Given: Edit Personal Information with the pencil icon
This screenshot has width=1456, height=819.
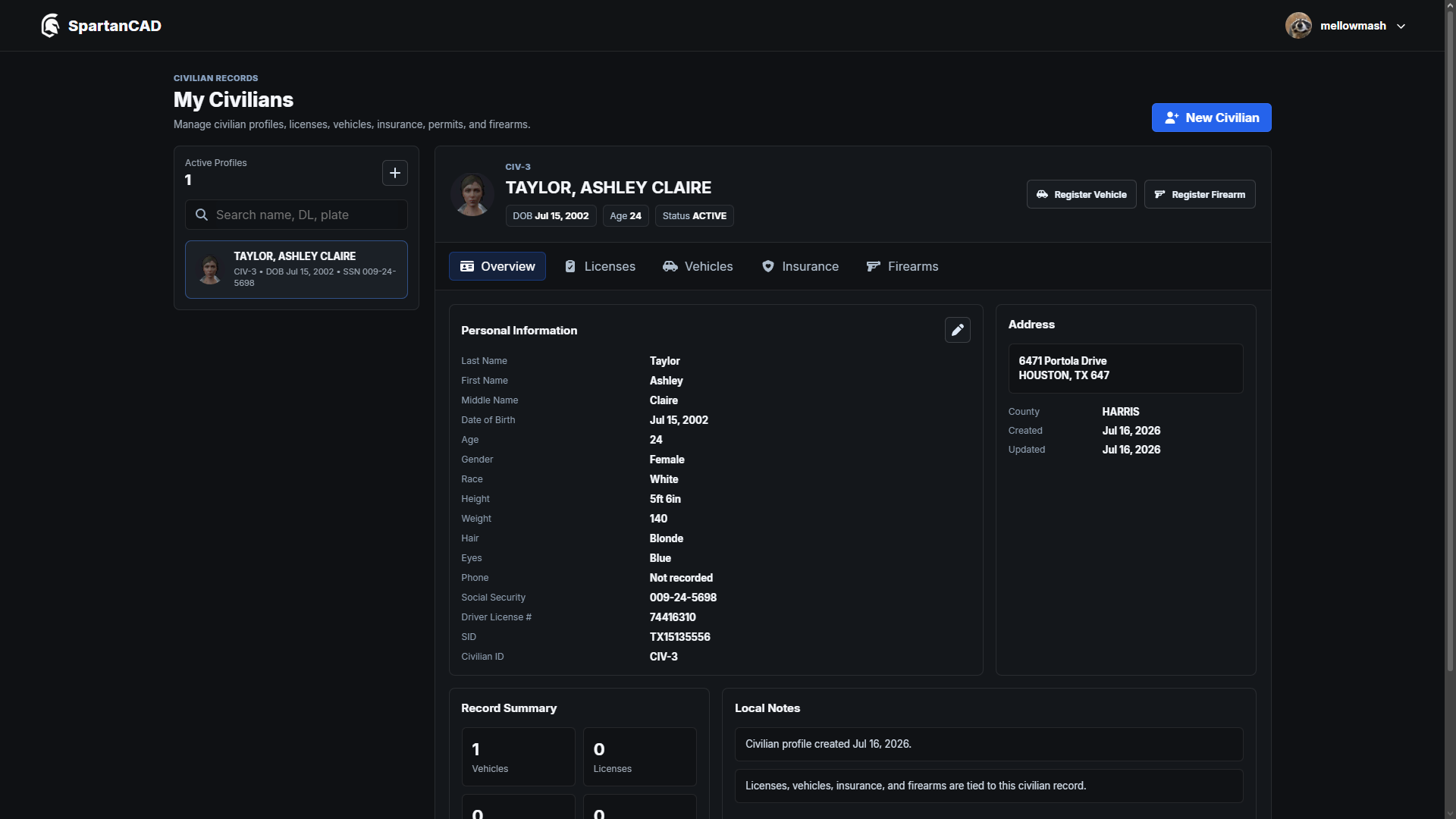Looking at the screenshot, I should 958,330.
